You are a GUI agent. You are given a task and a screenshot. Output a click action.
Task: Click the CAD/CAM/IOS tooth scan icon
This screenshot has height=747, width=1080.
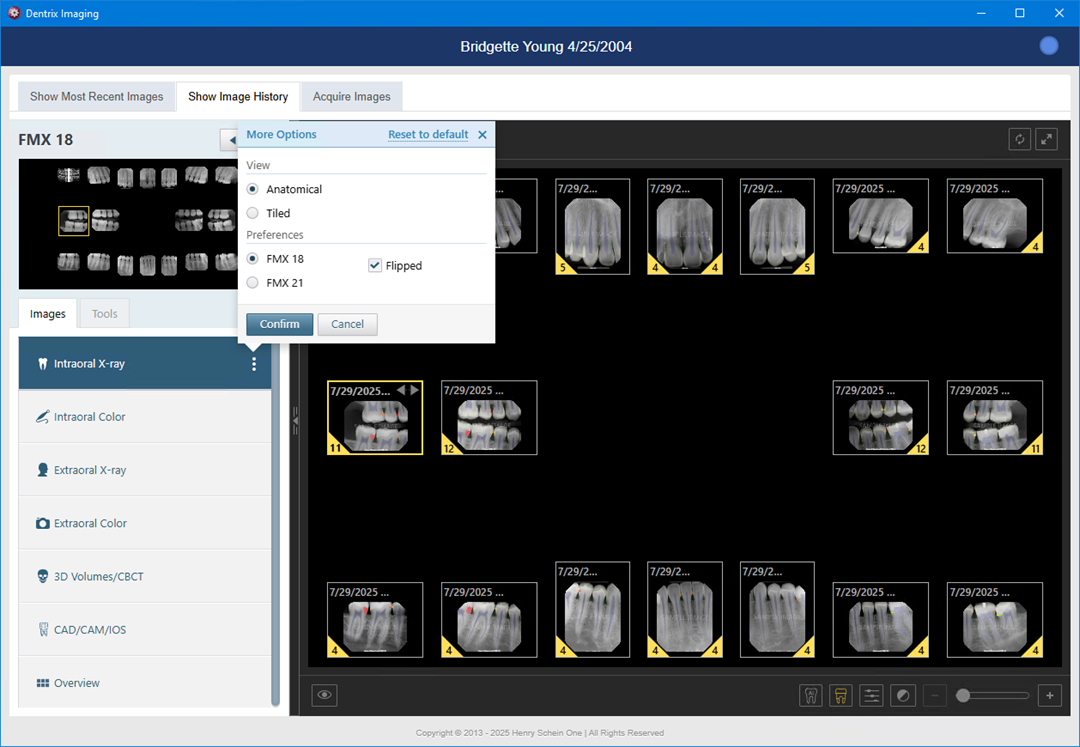click(x=43, y=629)
